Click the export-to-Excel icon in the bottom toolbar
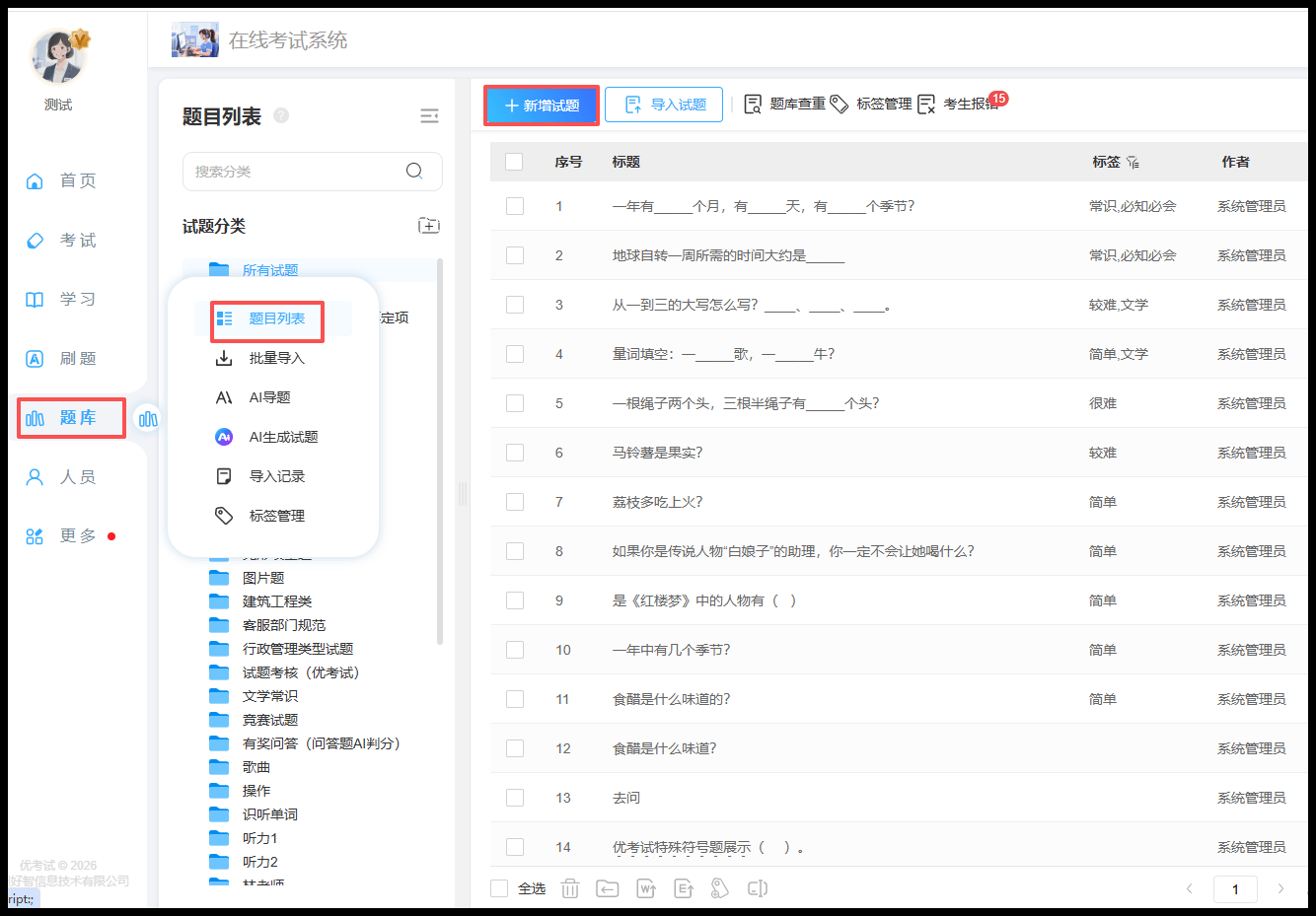Screen dimensions: 1316x916 pos(684,888)
